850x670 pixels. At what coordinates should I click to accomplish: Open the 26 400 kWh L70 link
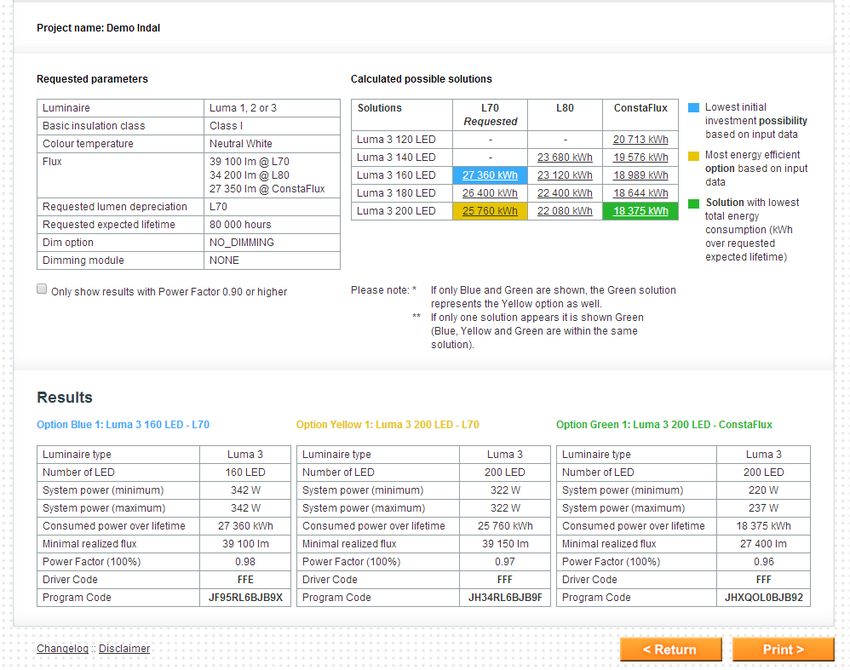click(x=490, y=193)
